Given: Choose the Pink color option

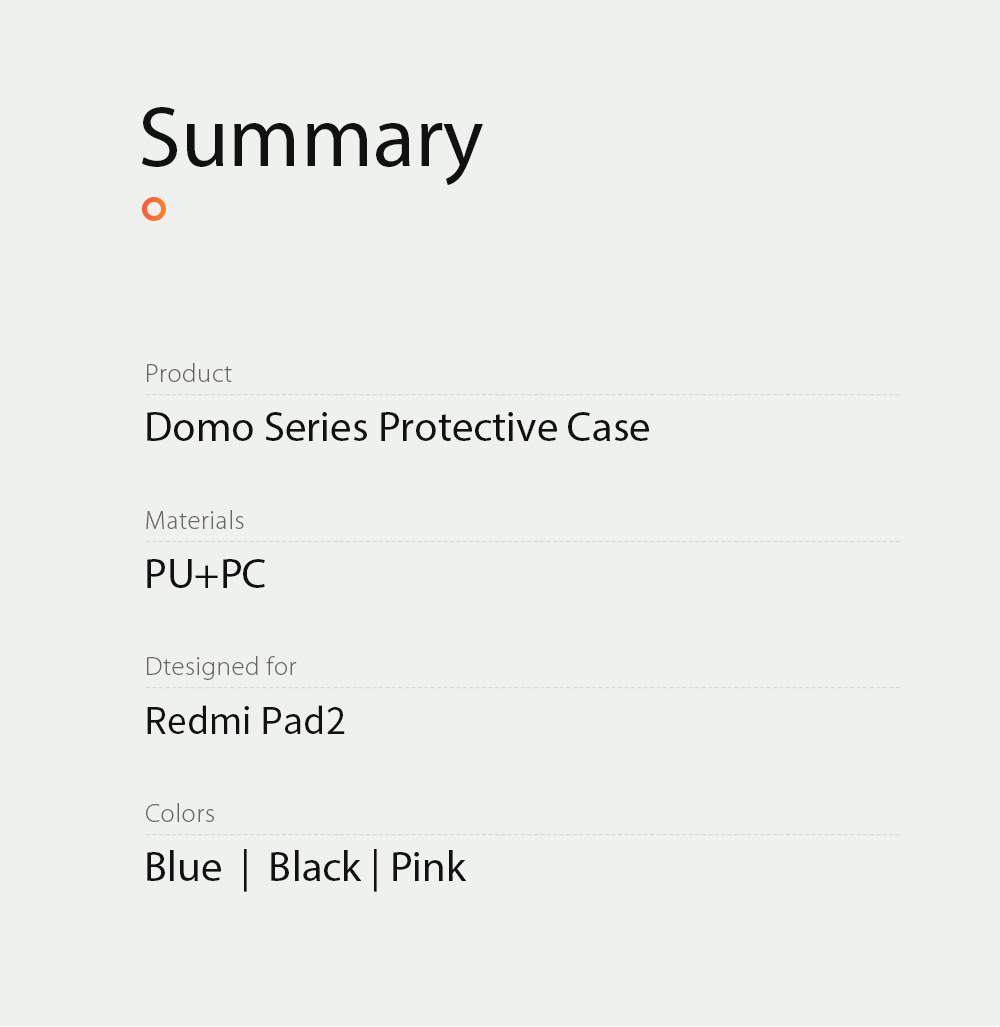Looking at the screenshot, I should pyautogui.click(x=428, y=867).
